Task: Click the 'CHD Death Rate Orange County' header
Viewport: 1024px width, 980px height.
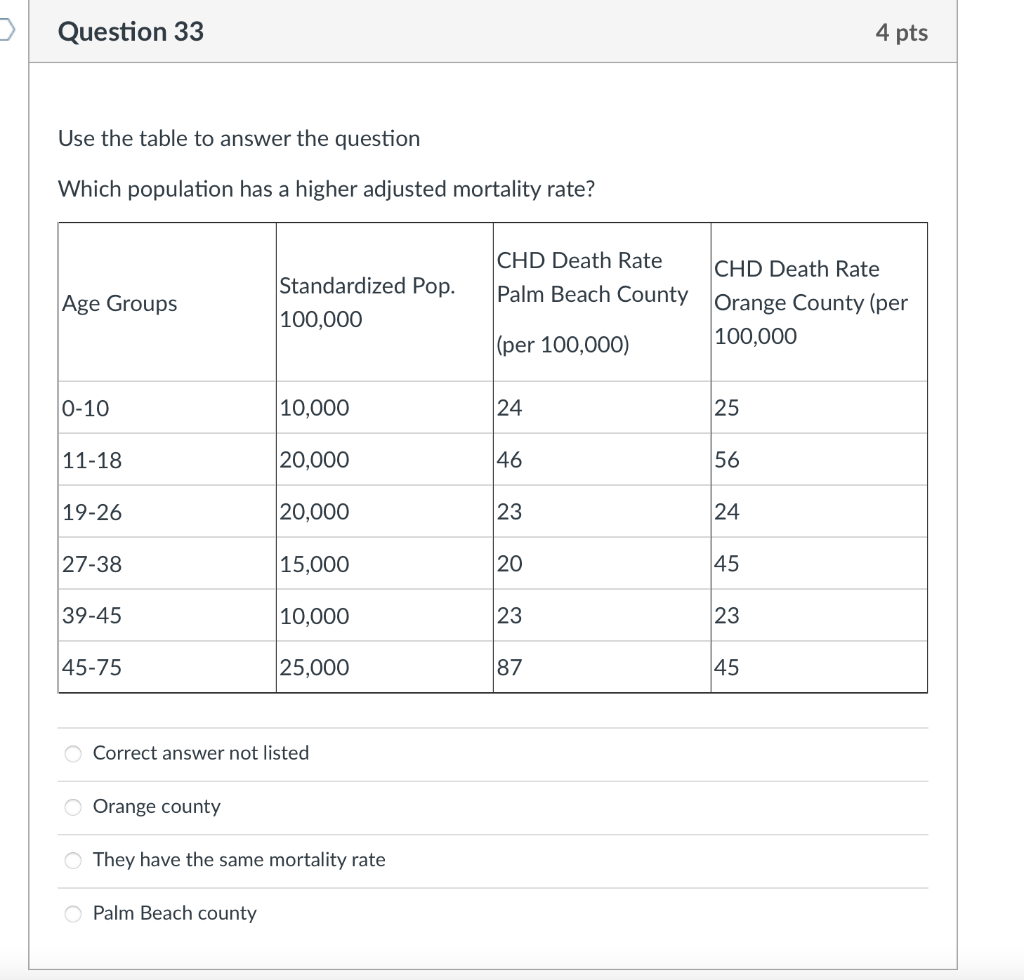Action: click(x=808, y=302)
